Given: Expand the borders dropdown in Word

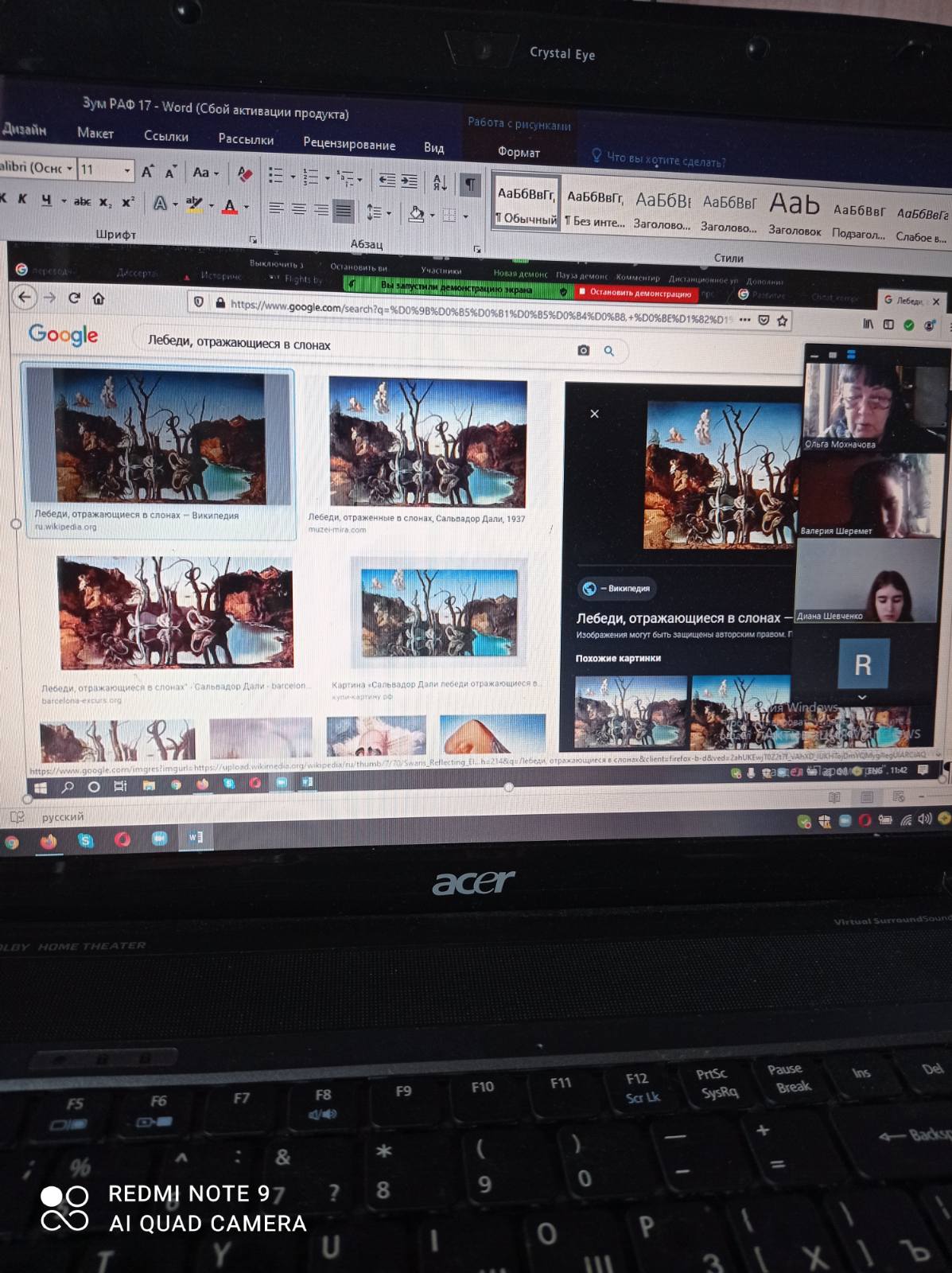Looking at the screenshot, I should [465, 216].
